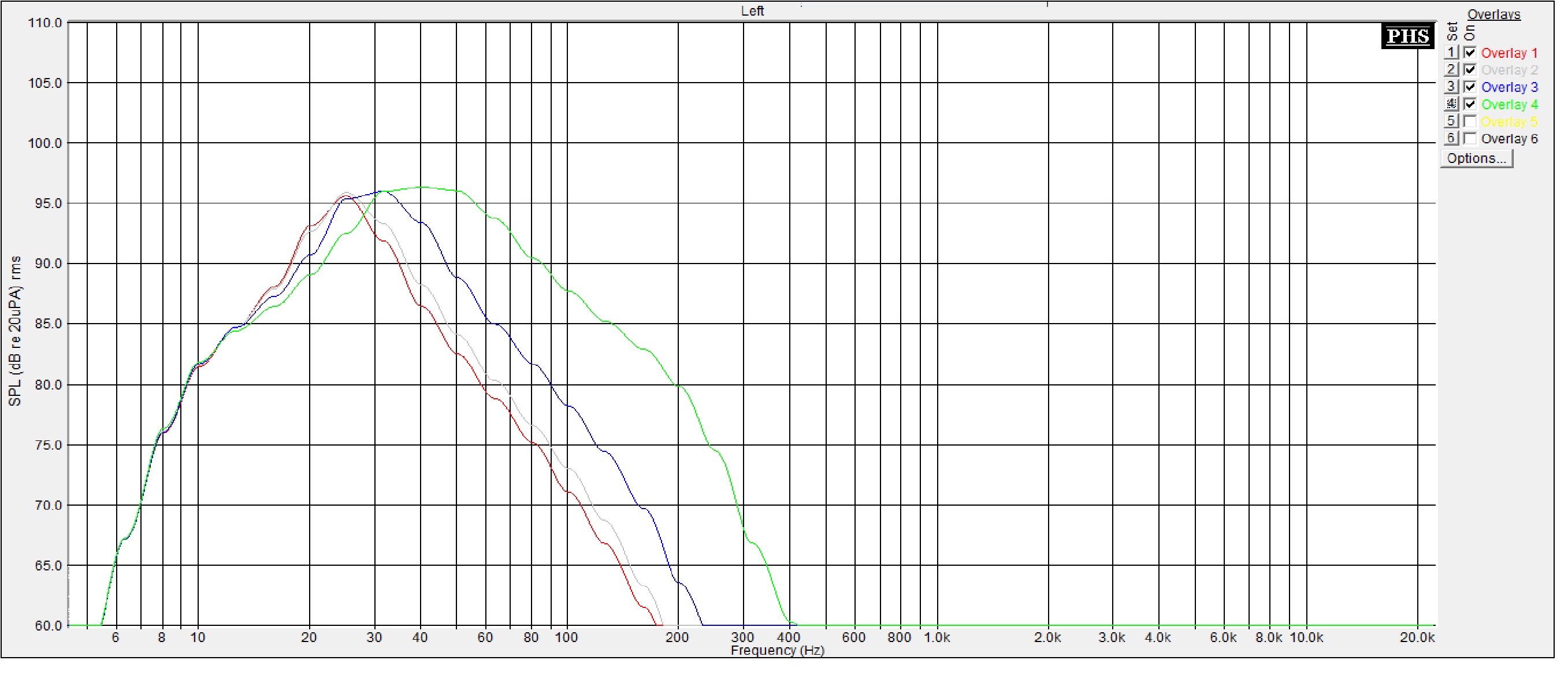Uncheck the Overlay 2 On checkbox

[1469, 70]
